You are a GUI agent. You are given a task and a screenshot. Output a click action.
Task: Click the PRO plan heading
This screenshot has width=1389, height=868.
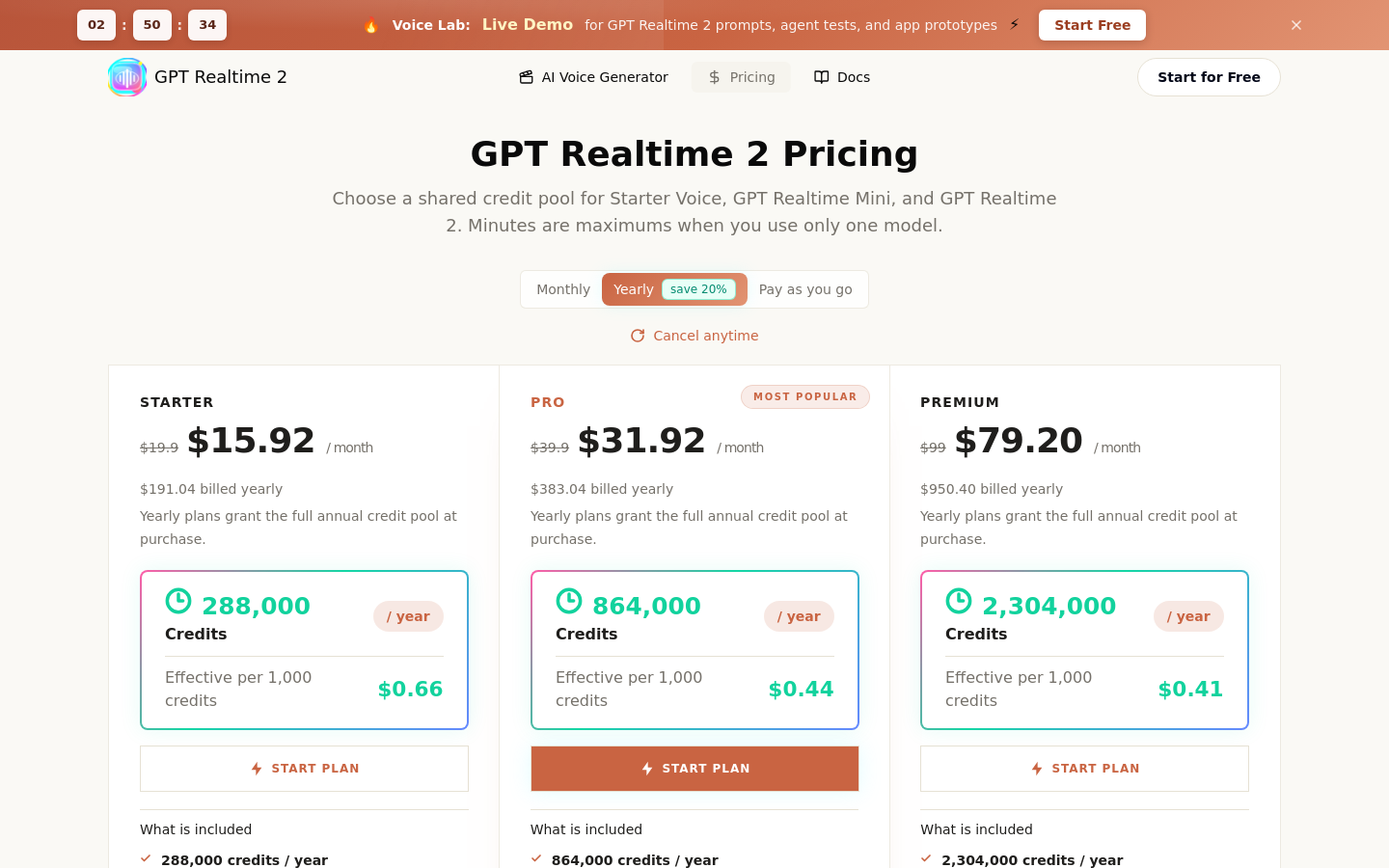tap(548, 402)
